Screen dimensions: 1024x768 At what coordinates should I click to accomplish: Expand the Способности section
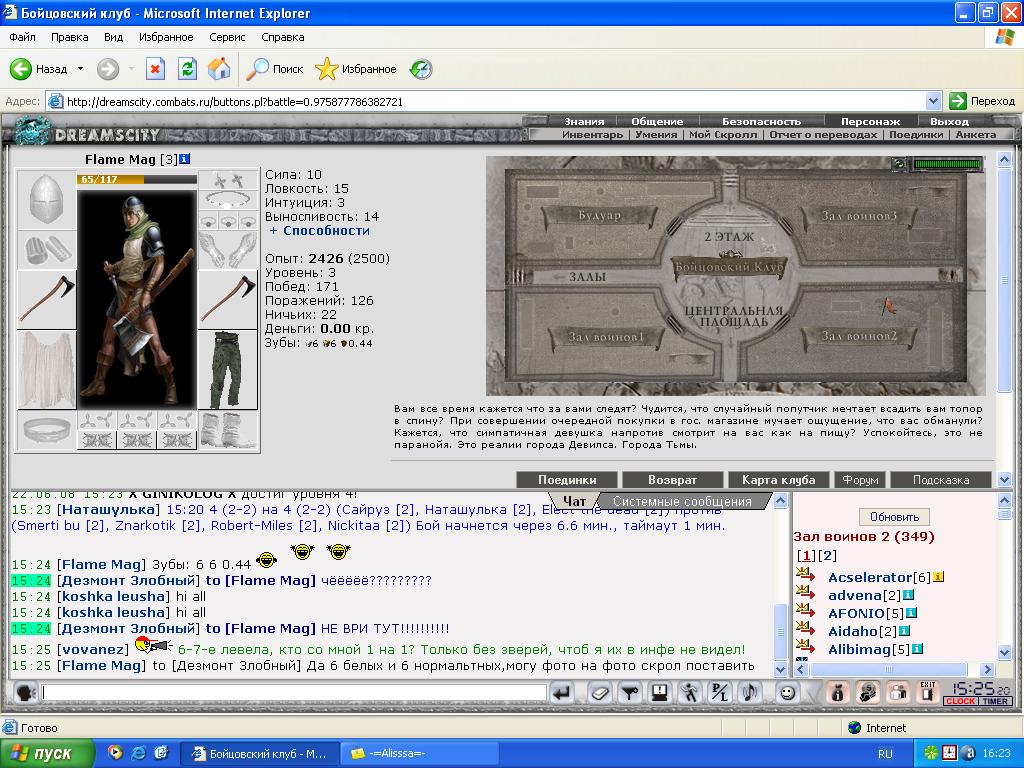319,231
